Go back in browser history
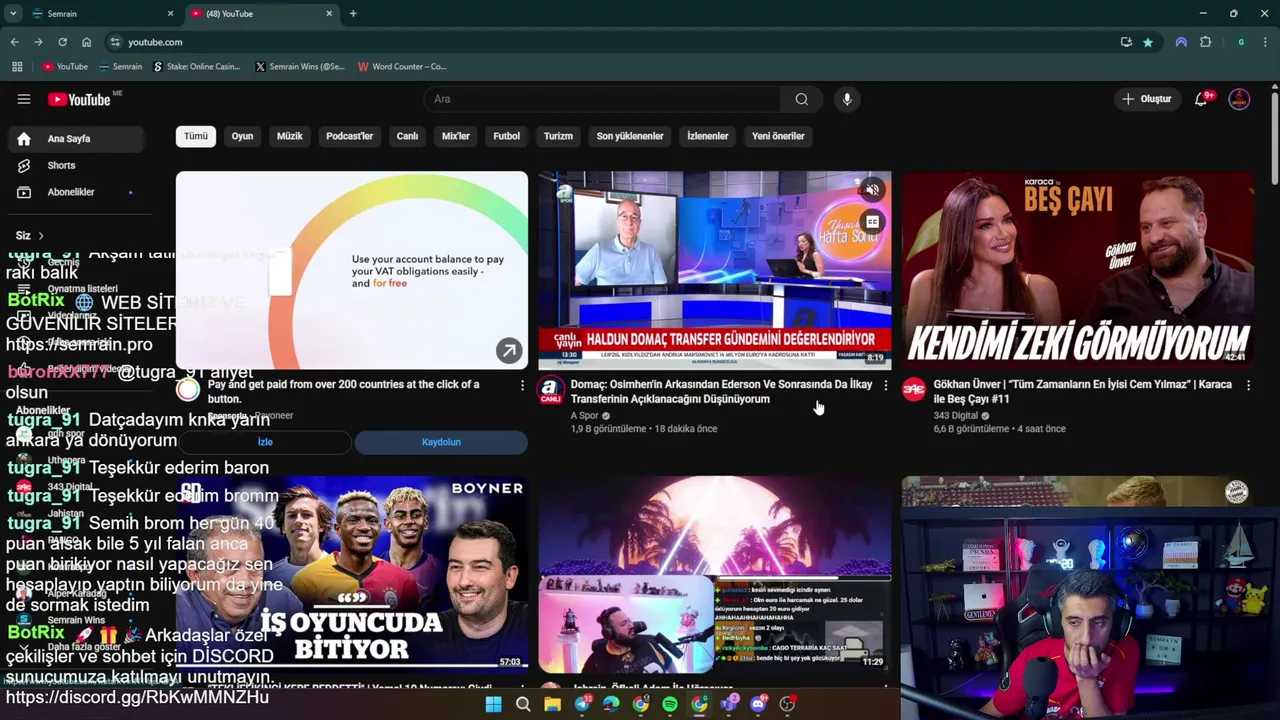The image size is (1280, 720). pos(14,42)
